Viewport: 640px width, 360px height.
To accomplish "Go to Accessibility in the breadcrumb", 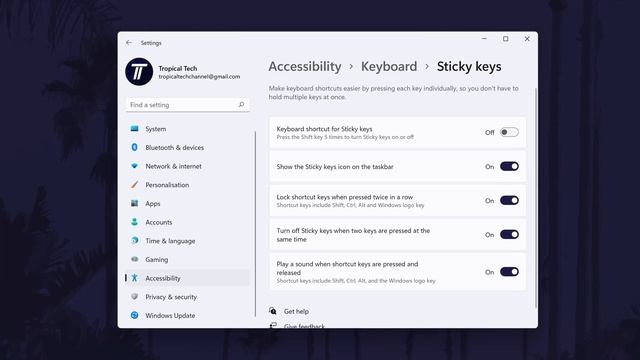I will pyautogui.click(x=305, y=67).
